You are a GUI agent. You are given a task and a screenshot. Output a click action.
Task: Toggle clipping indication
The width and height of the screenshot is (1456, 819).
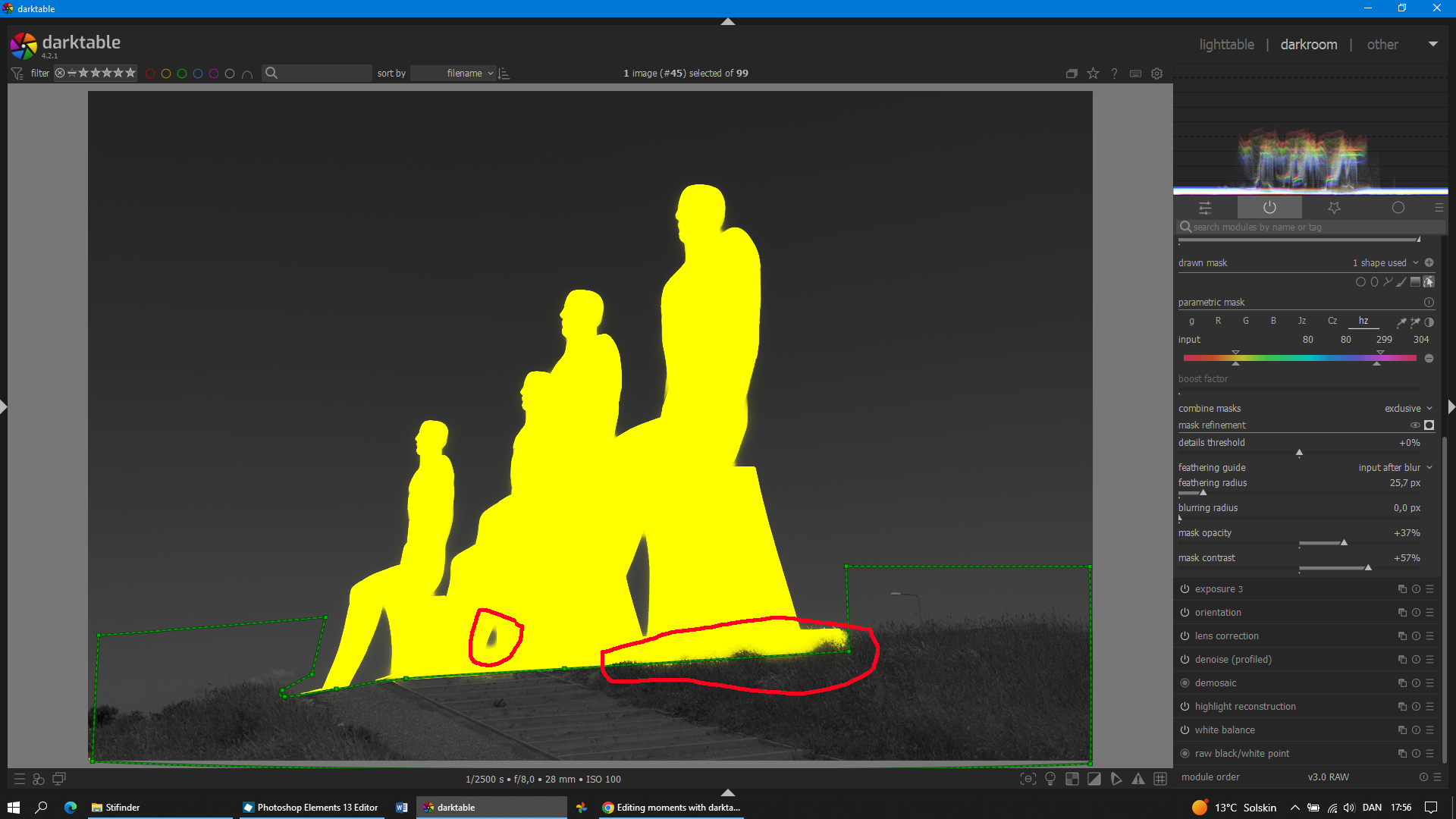pyautogui.click(x=1094, y=779)
